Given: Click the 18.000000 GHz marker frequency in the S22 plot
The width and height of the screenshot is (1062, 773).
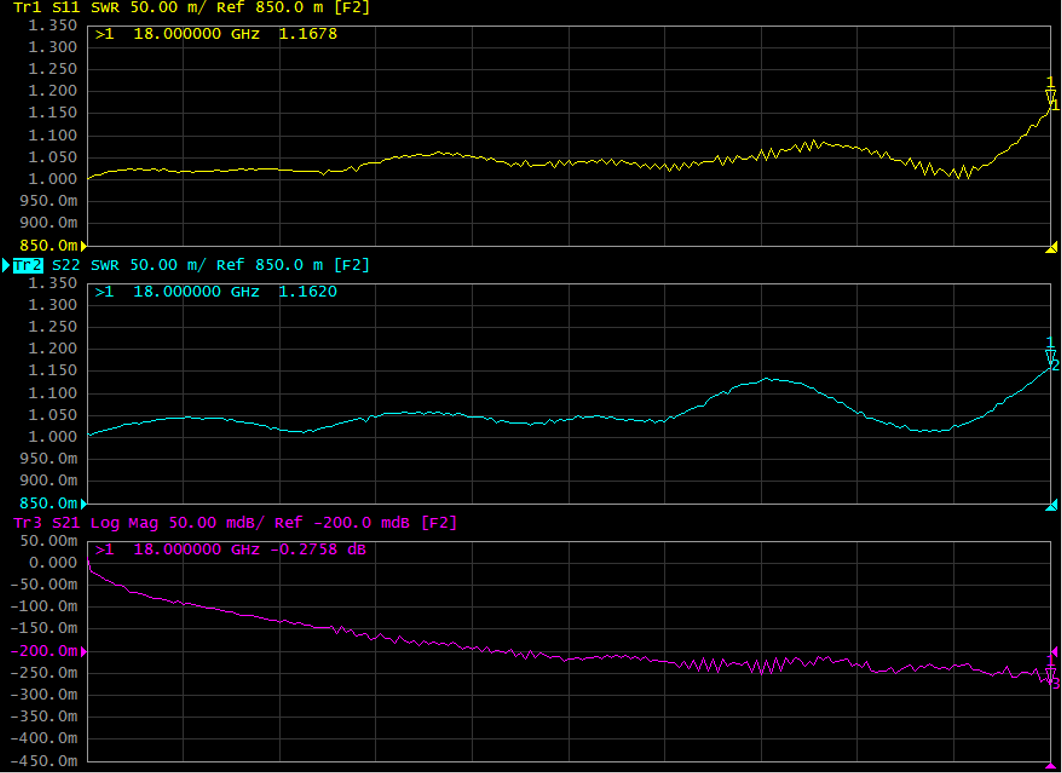Looking at the screenshot, I should pos(196,292).
